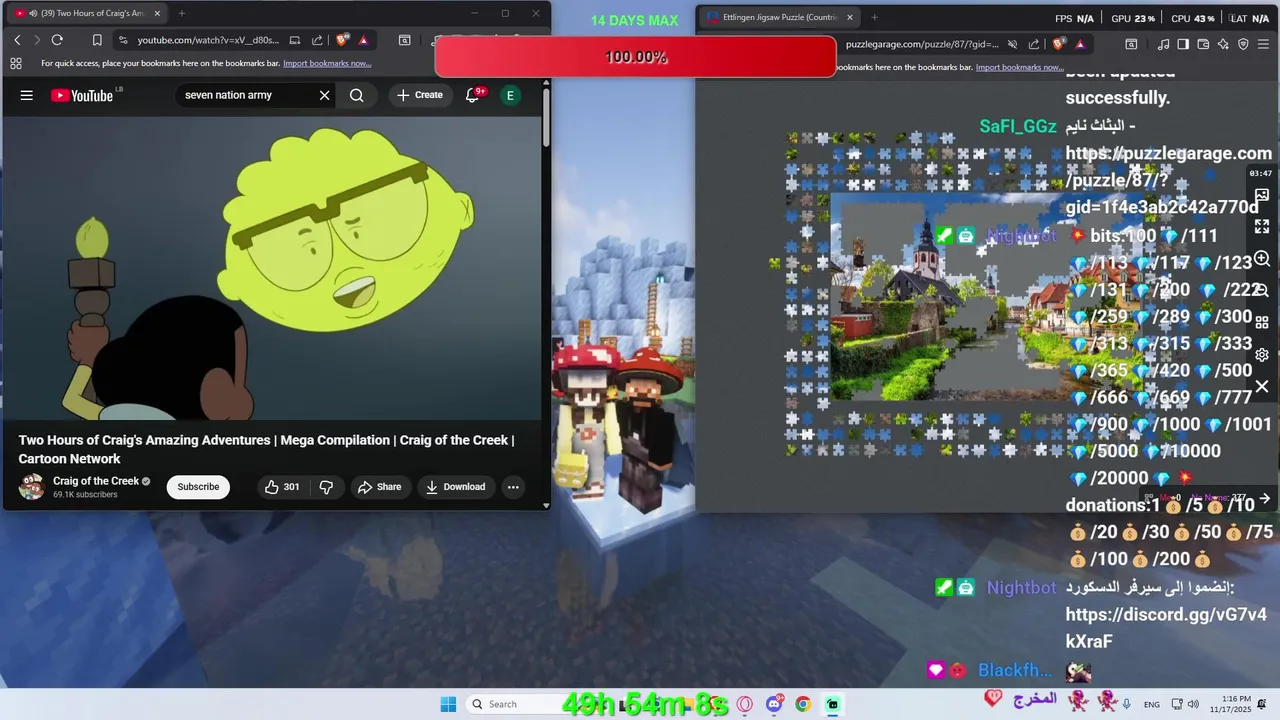The image size is (1280, 720).
Task: Bookmark the YouTube page
Action: coord(97,40)
